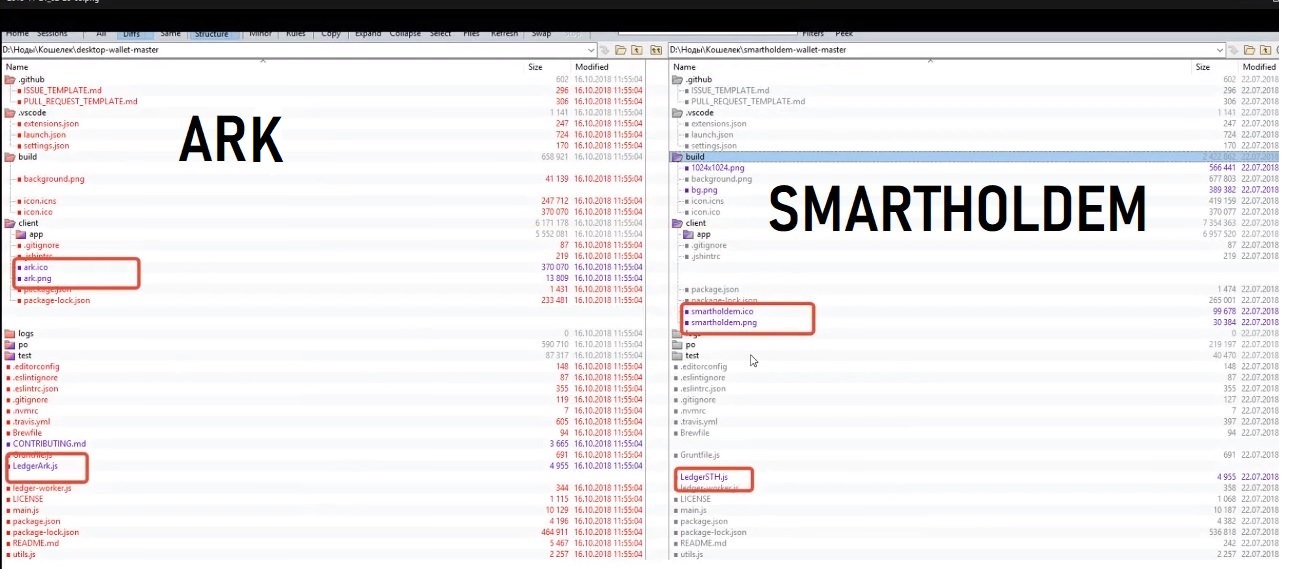Click the build folder icon in left pane

tap(10, 157)
